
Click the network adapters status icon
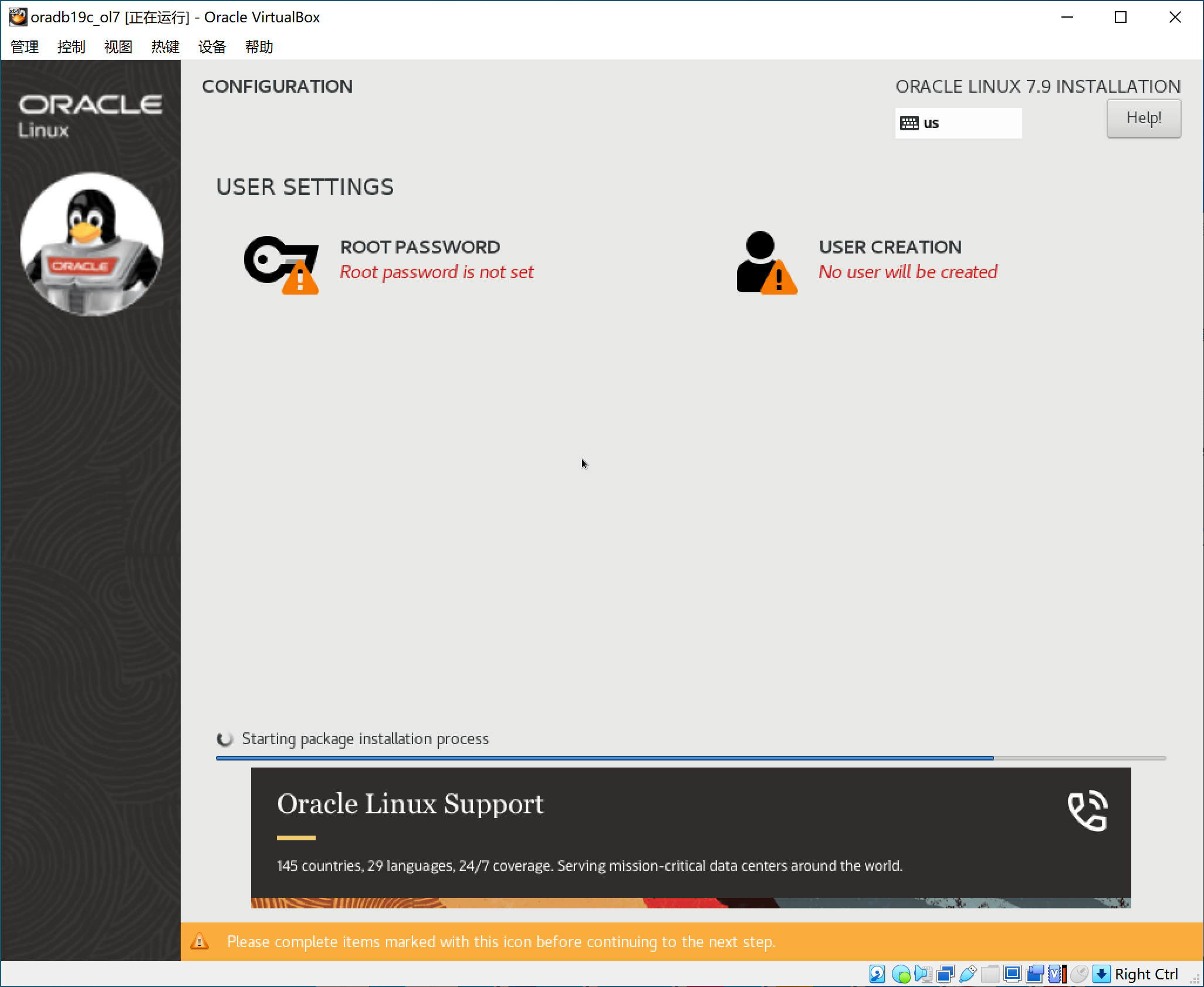945,974
